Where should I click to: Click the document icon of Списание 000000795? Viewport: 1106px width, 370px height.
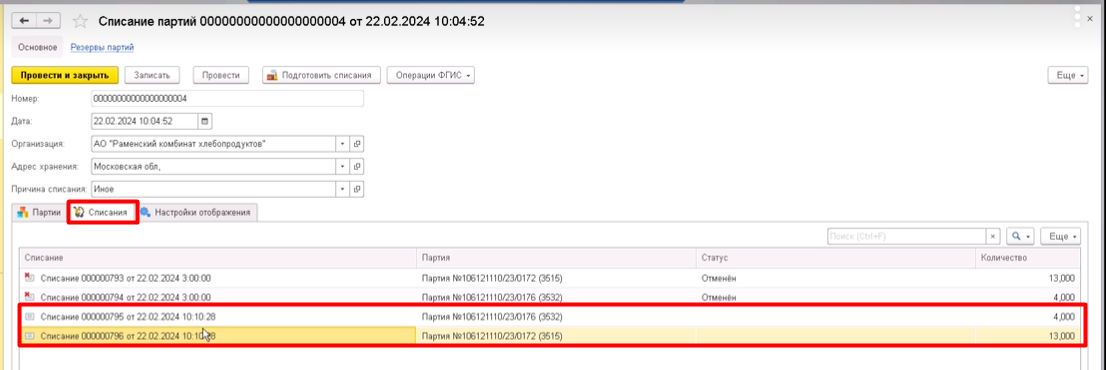point(30,316)
